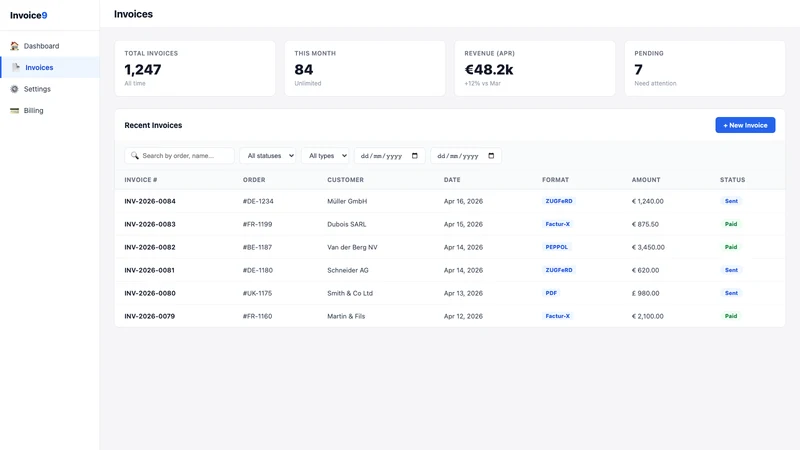Screen dimensions: 800x450
Task: Create a new invoice
Action: [745, 125]
